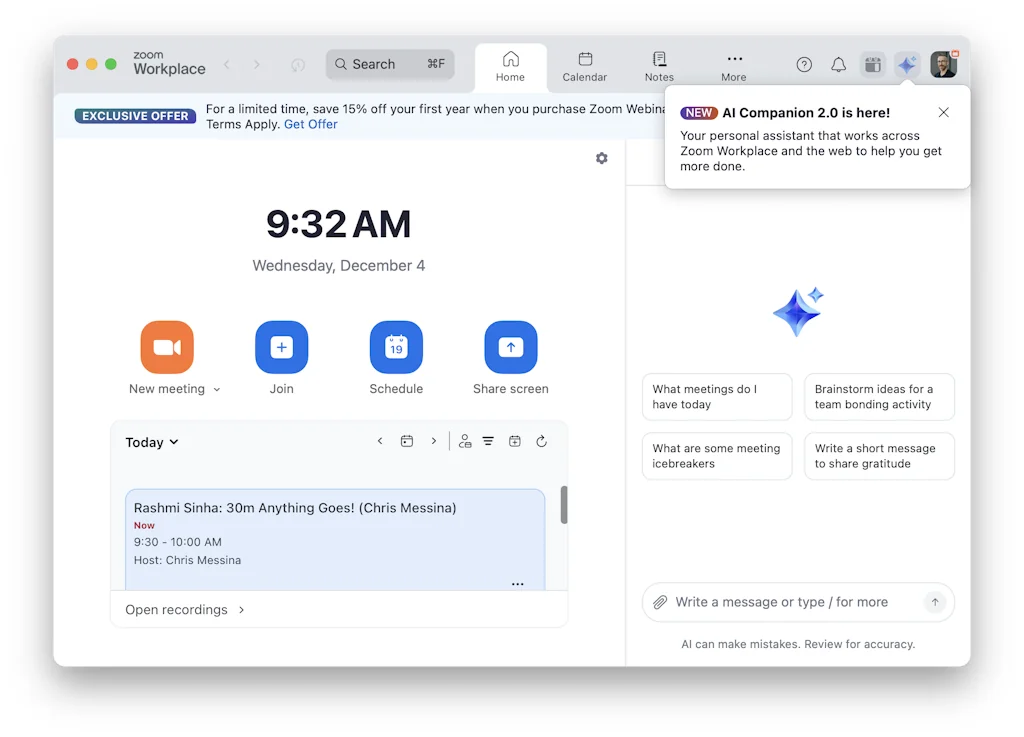Switch to the Calendar tab

pos(584,66)
